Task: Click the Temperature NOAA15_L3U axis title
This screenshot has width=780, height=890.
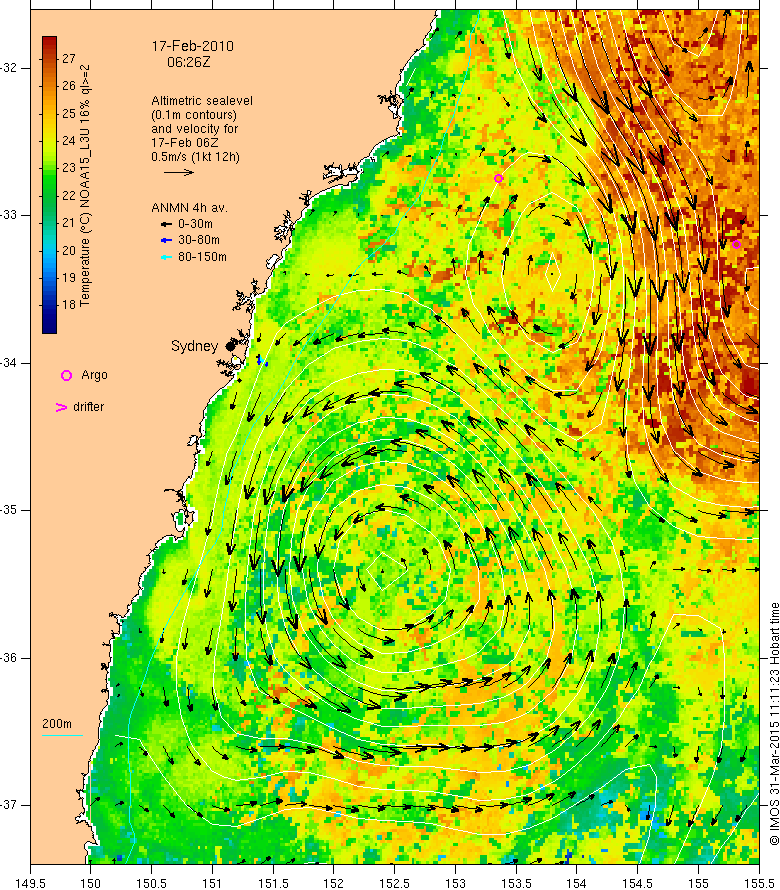Action: pos(85,186)
